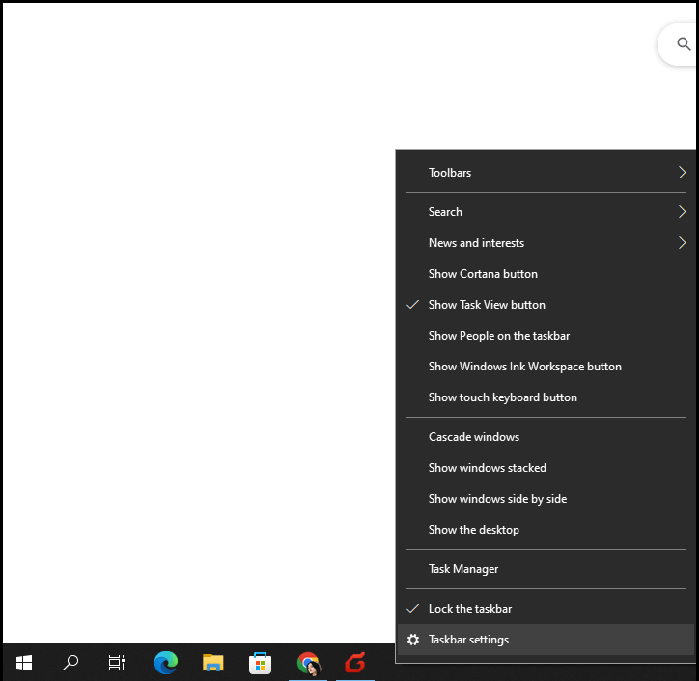
Task: Click the taskbar search magnifier icon
Action: coord(71,662)
